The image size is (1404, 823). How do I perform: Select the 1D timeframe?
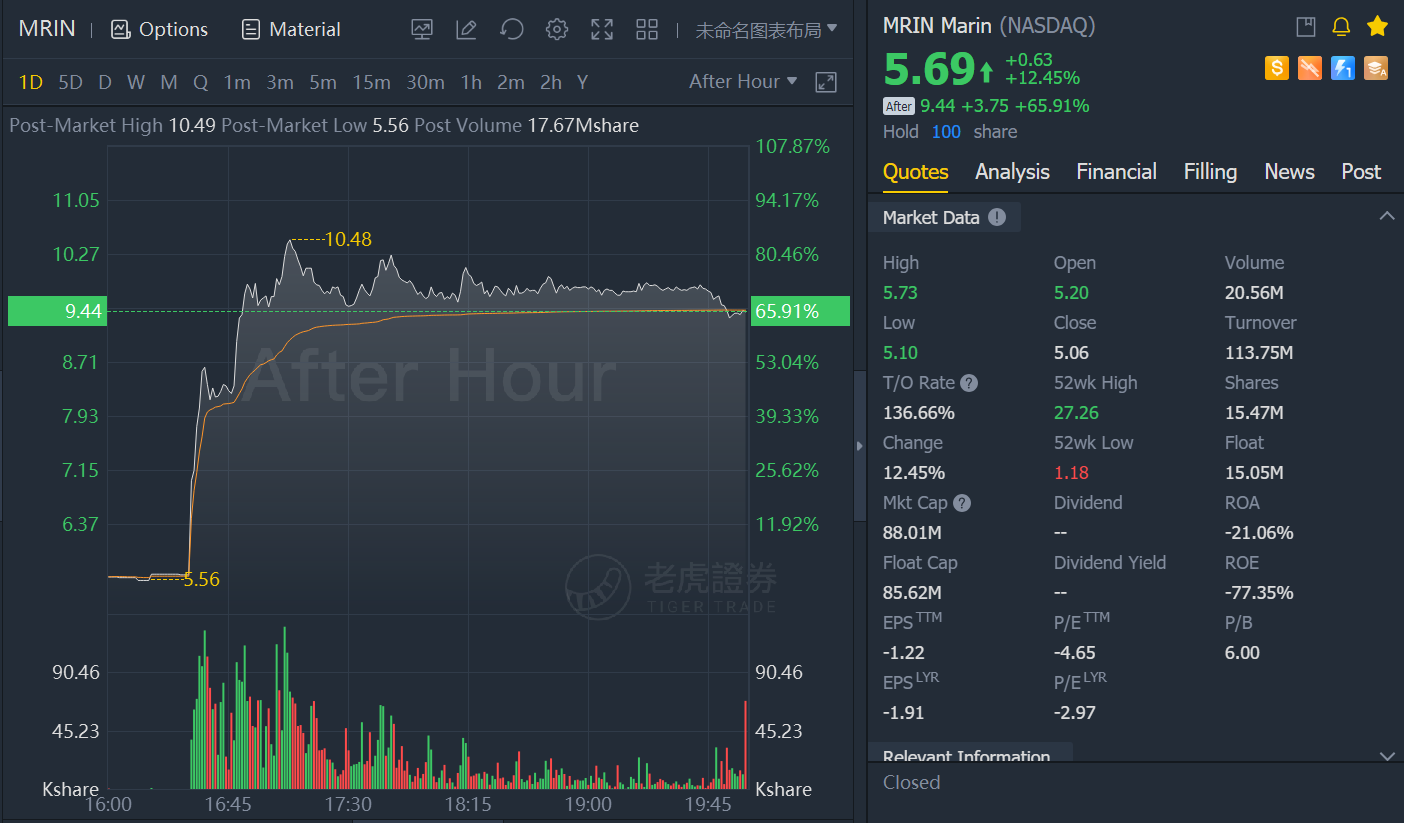(x=31, y=82)
